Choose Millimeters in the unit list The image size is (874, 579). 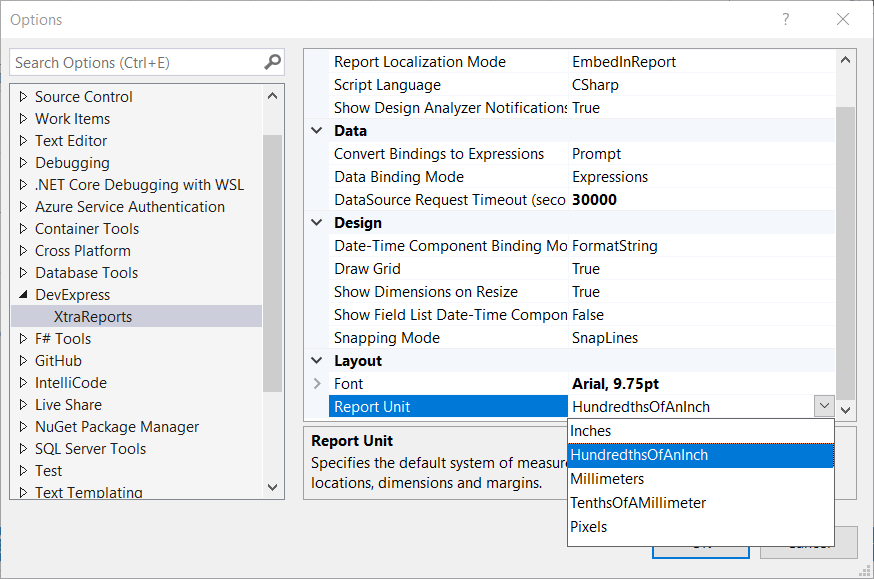[607, 479]
